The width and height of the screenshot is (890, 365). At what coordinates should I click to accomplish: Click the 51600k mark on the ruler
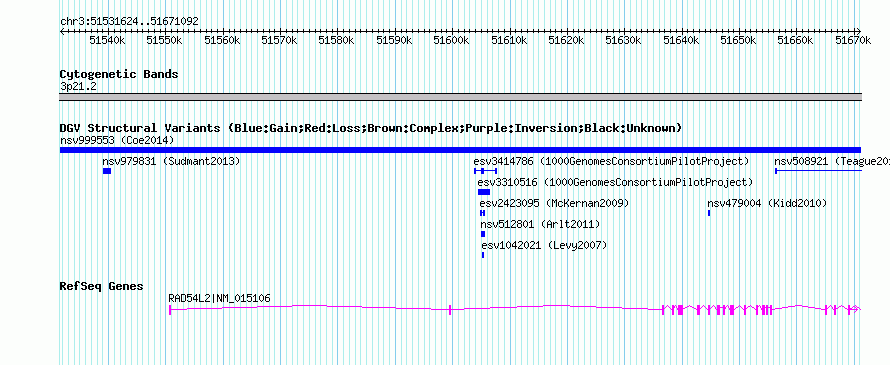point(451,40)
